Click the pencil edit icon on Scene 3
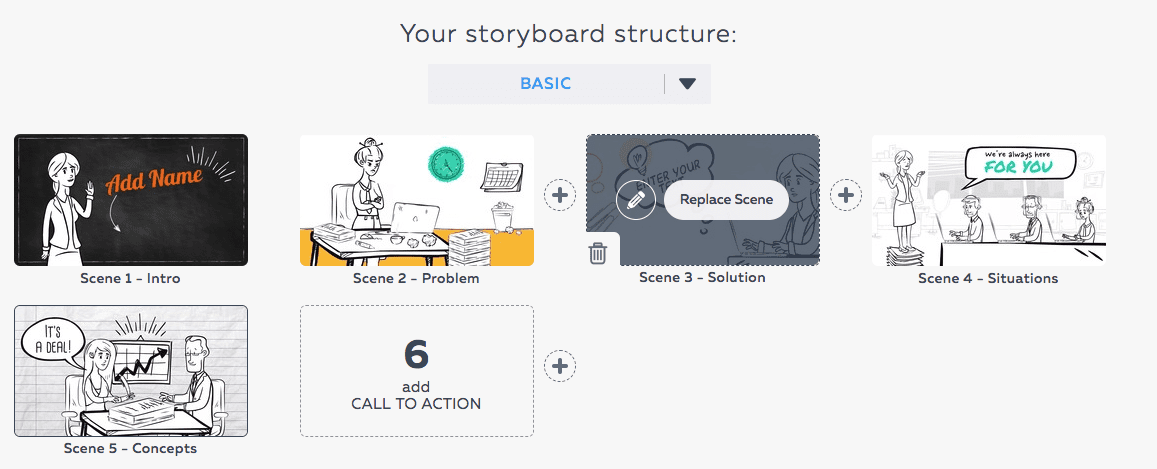 point(635,199)
